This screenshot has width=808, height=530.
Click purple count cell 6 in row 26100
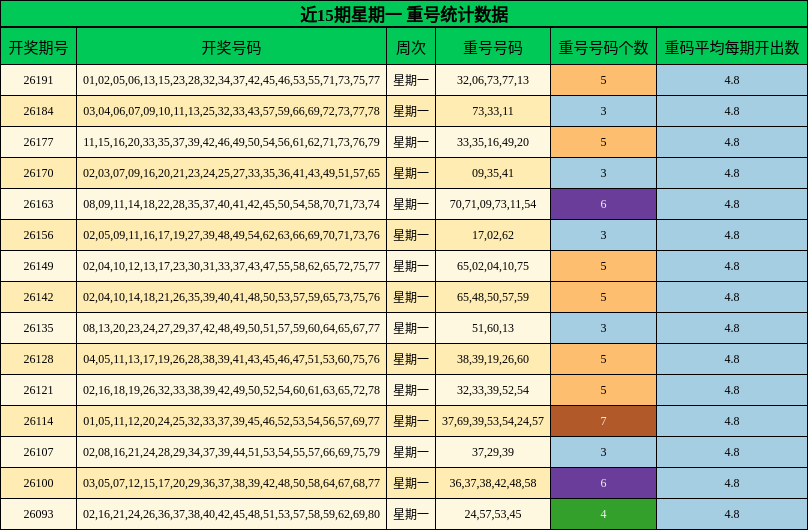[603, 483]
